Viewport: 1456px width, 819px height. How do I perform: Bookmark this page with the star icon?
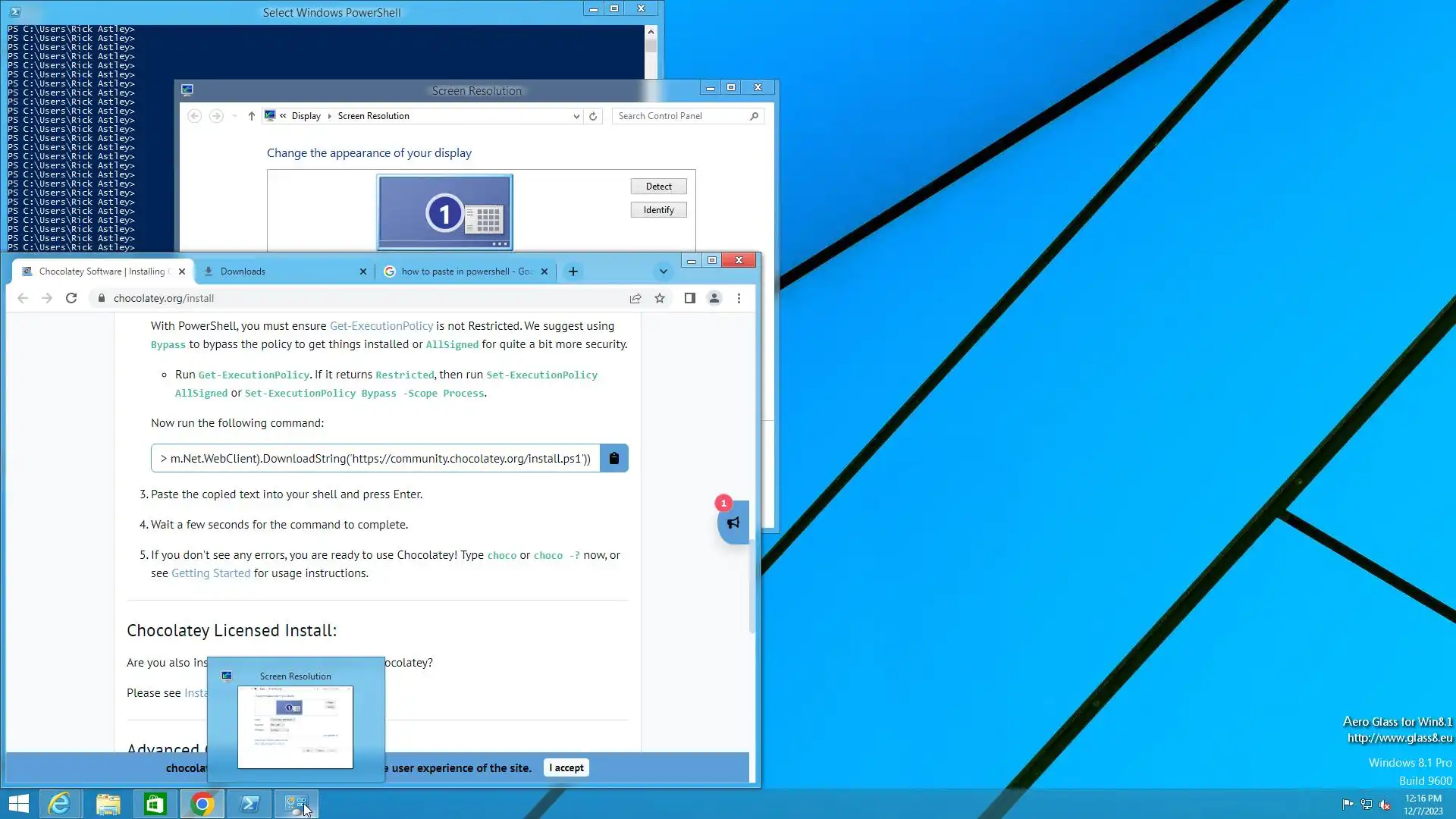coord(660,298)
